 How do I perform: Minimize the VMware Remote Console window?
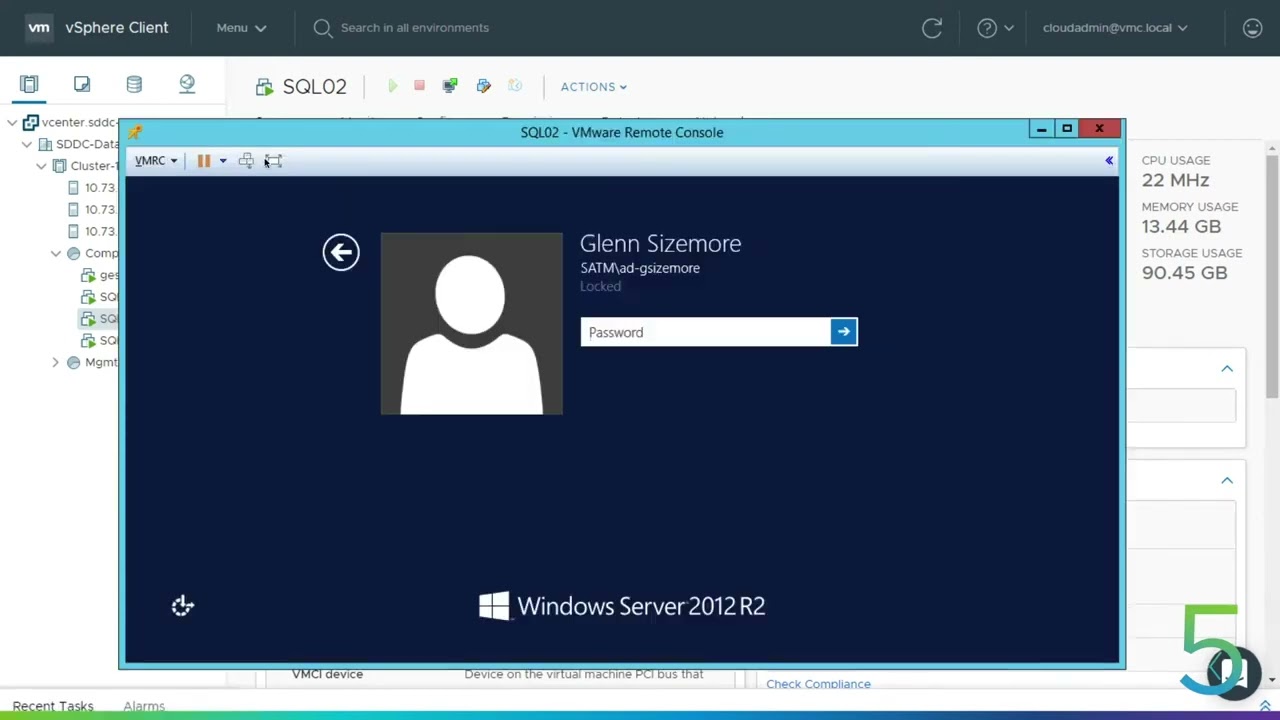click(x=1041, y=129)
